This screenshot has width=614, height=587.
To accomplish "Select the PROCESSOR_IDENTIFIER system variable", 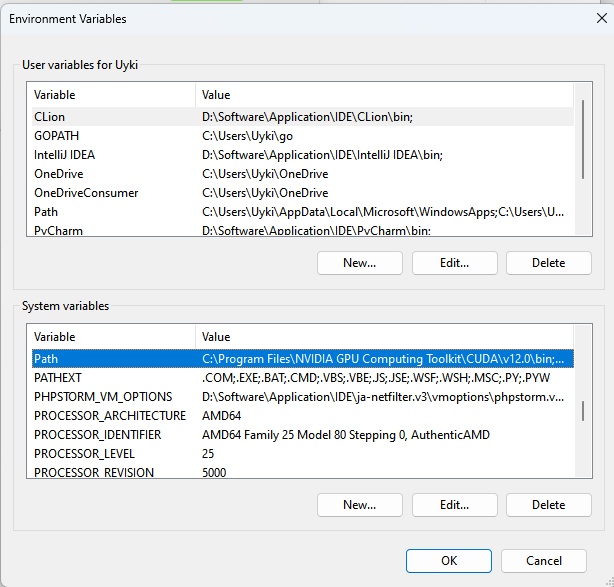I will (303, 435).
